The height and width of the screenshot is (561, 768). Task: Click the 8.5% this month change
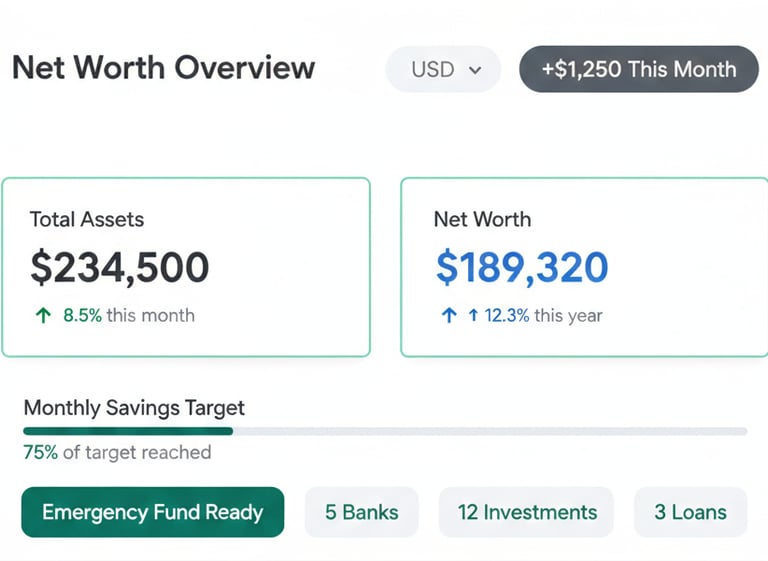point(128,316)
